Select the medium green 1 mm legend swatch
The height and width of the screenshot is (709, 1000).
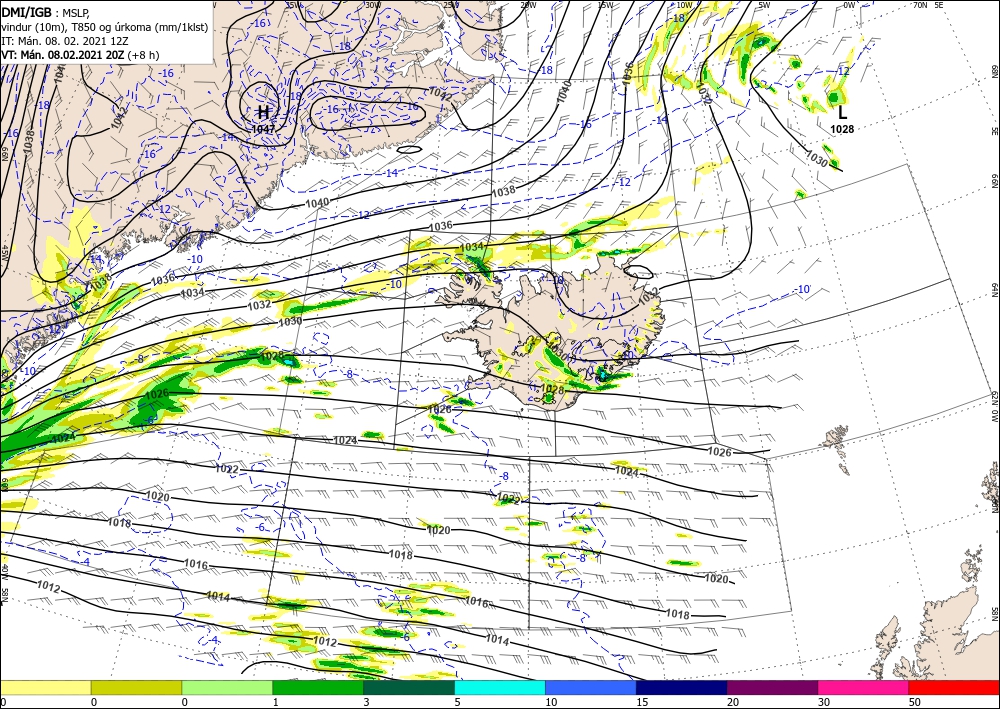tap(318, 687)
